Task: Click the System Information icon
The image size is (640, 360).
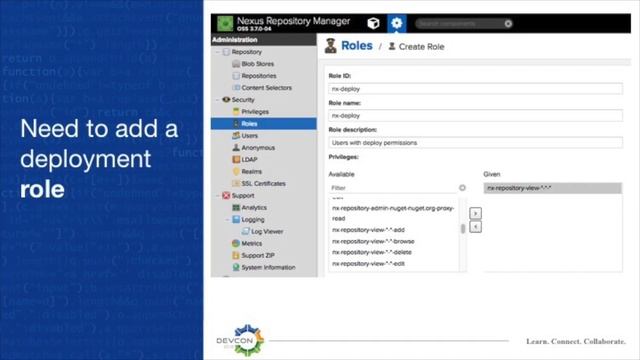Action: point(236,267)
